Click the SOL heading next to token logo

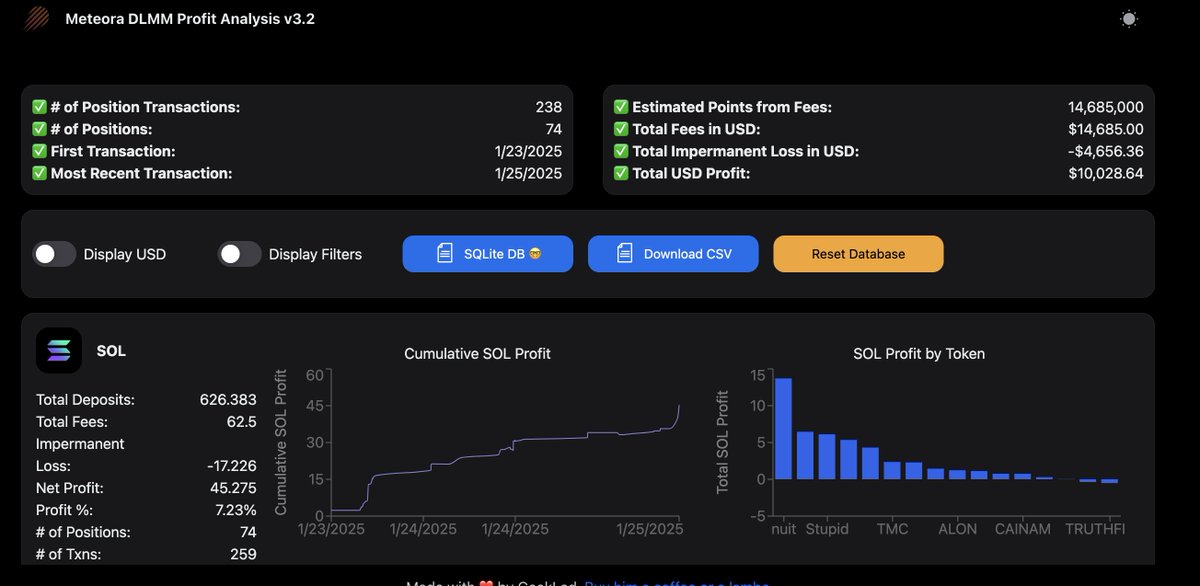[x=111, y=351]
